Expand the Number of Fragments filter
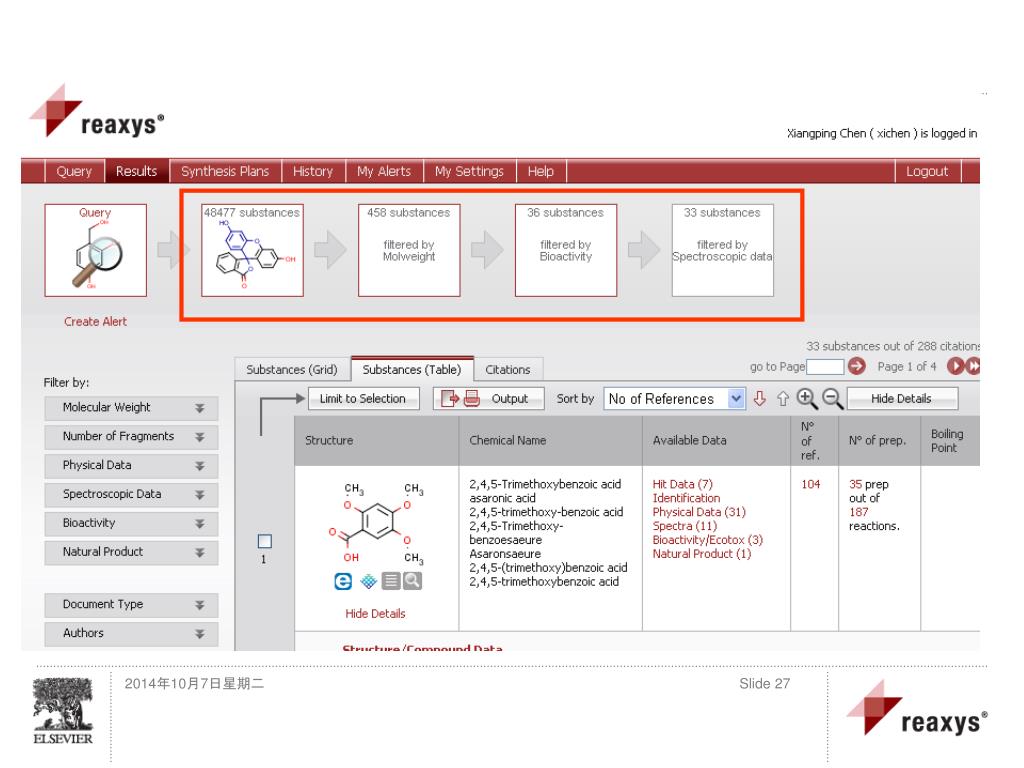Viewport: 1024px width, 768px height. (x=131, y=436)
